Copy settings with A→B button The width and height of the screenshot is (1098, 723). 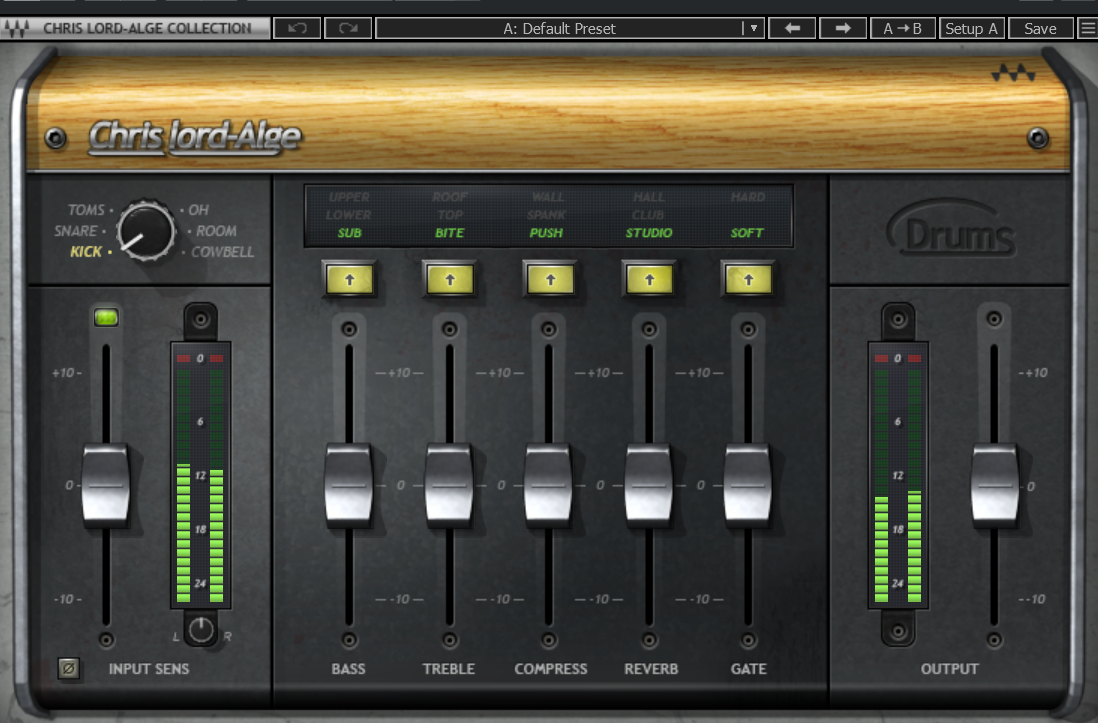pos(903,28)
